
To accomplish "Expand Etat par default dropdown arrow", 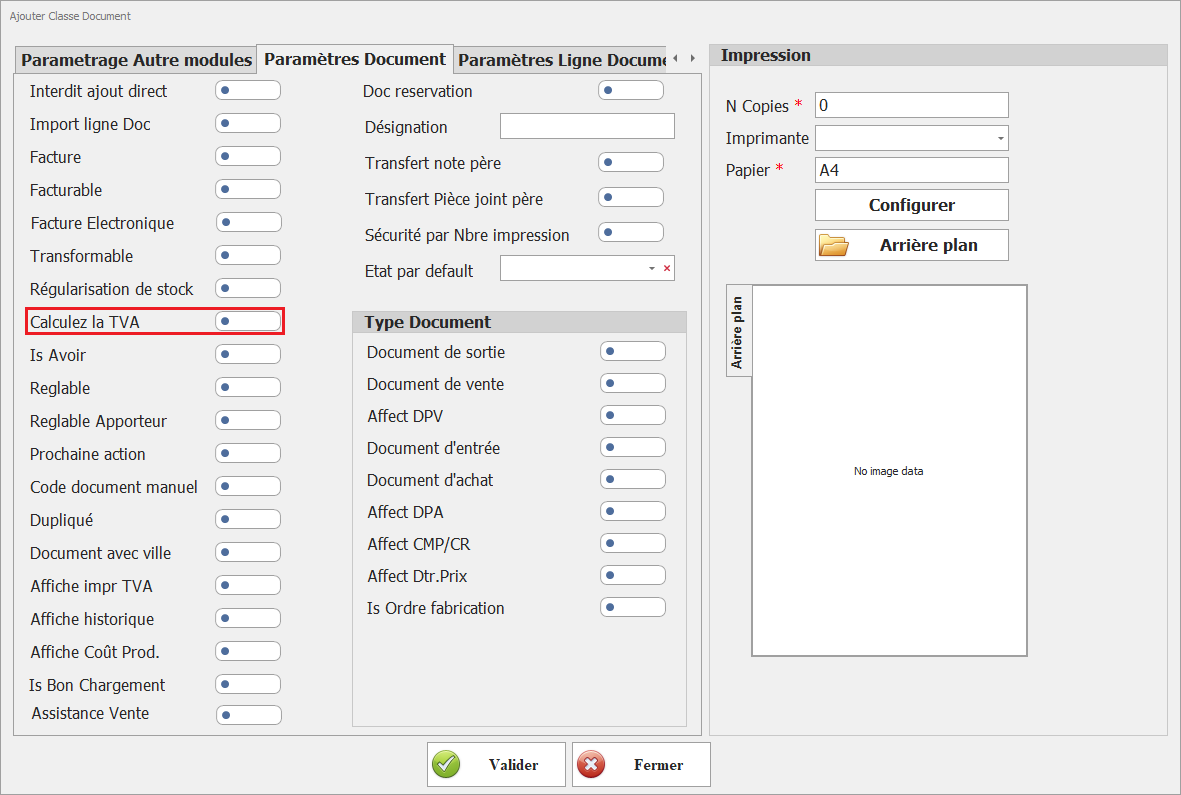I will 652,269.
